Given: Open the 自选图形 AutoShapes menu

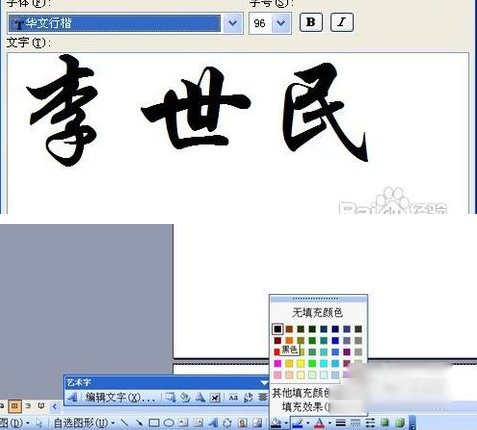Looking at the screenshot, I should pyautogui.click(x=84, y=423).
